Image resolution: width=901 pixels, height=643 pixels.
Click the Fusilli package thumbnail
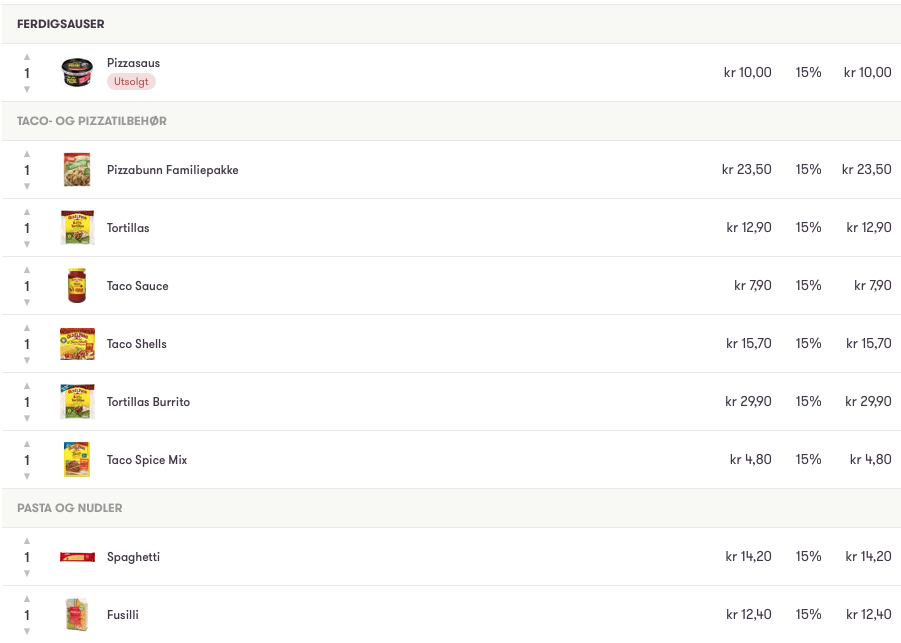77,615
